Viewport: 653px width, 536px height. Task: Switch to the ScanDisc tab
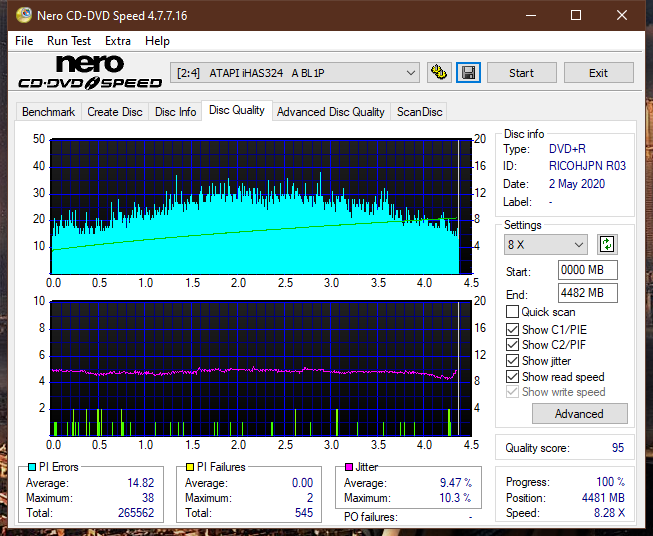419,112
